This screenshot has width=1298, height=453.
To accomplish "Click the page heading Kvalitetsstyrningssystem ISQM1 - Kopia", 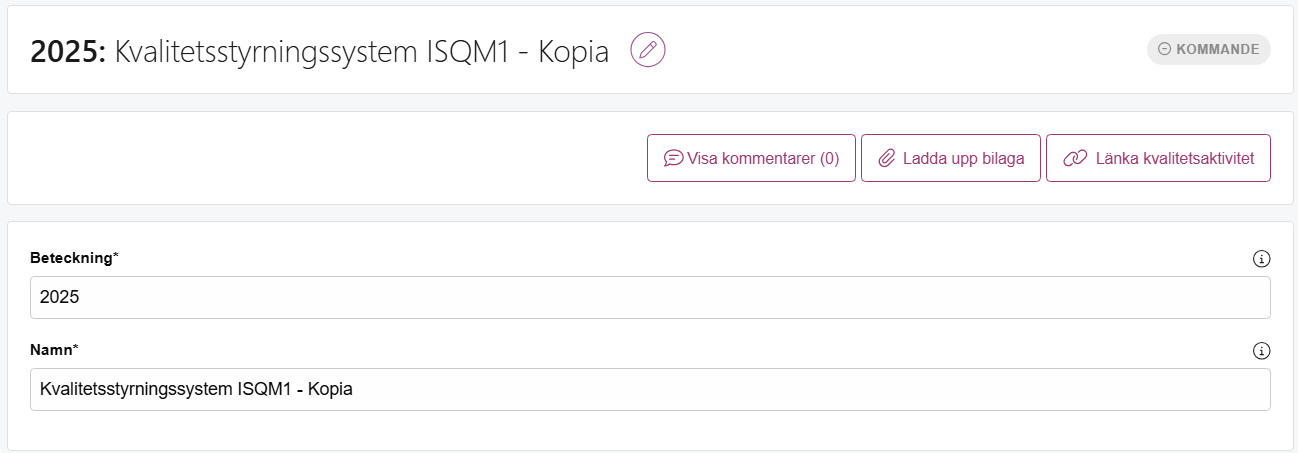I will [362, 51].
